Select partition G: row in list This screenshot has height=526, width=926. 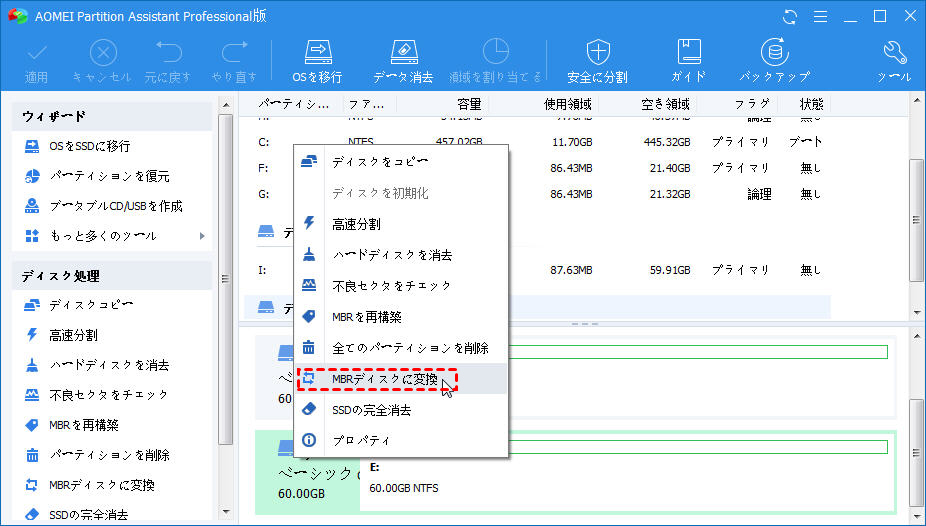[x=537, y=194]
